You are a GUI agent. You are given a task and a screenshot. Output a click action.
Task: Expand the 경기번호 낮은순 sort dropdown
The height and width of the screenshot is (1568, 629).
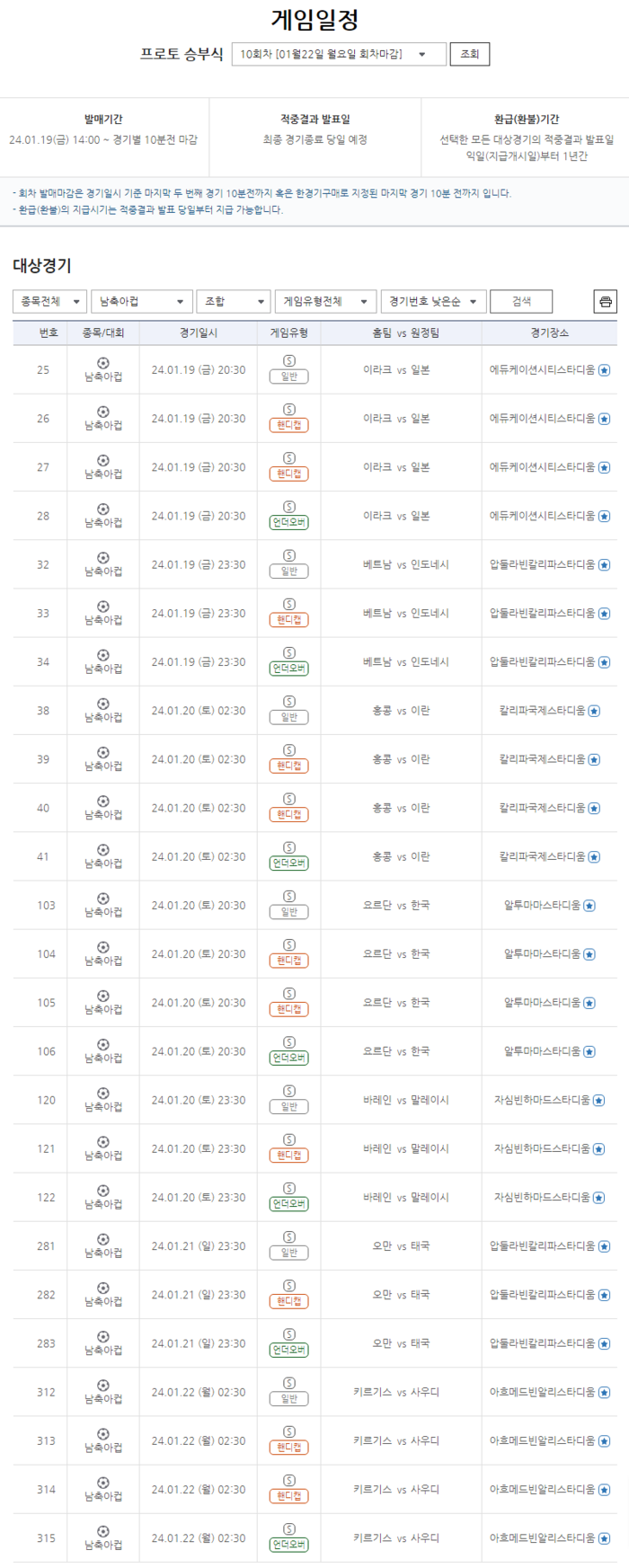tap(433, 302)
